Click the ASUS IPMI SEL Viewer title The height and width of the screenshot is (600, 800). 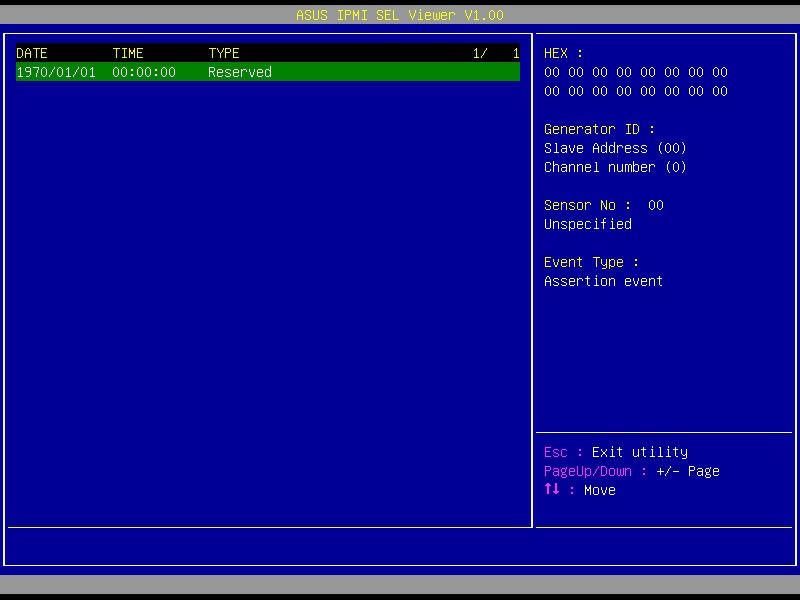[400, 15]
